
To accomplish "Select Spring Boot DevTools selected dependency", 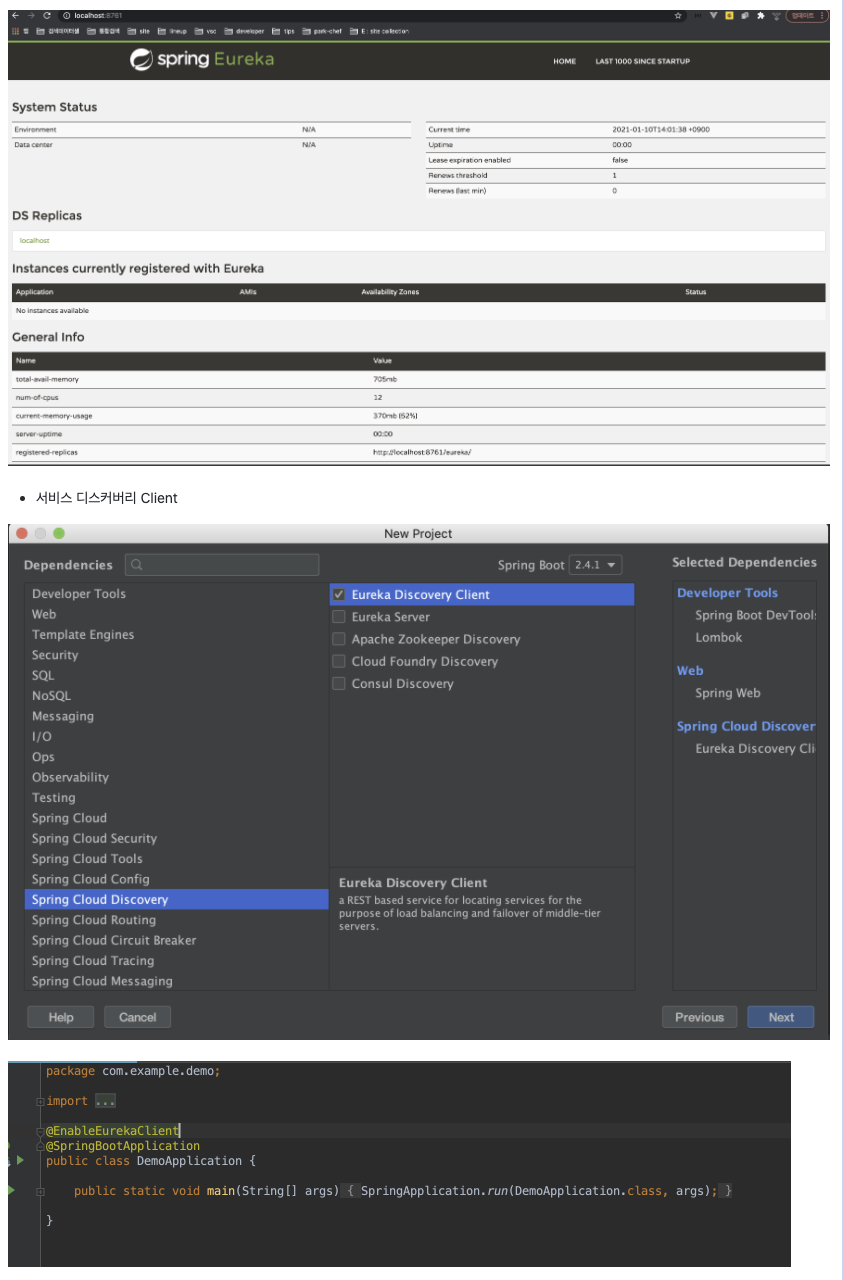I will pyautogui.click(x=755, y=615).
